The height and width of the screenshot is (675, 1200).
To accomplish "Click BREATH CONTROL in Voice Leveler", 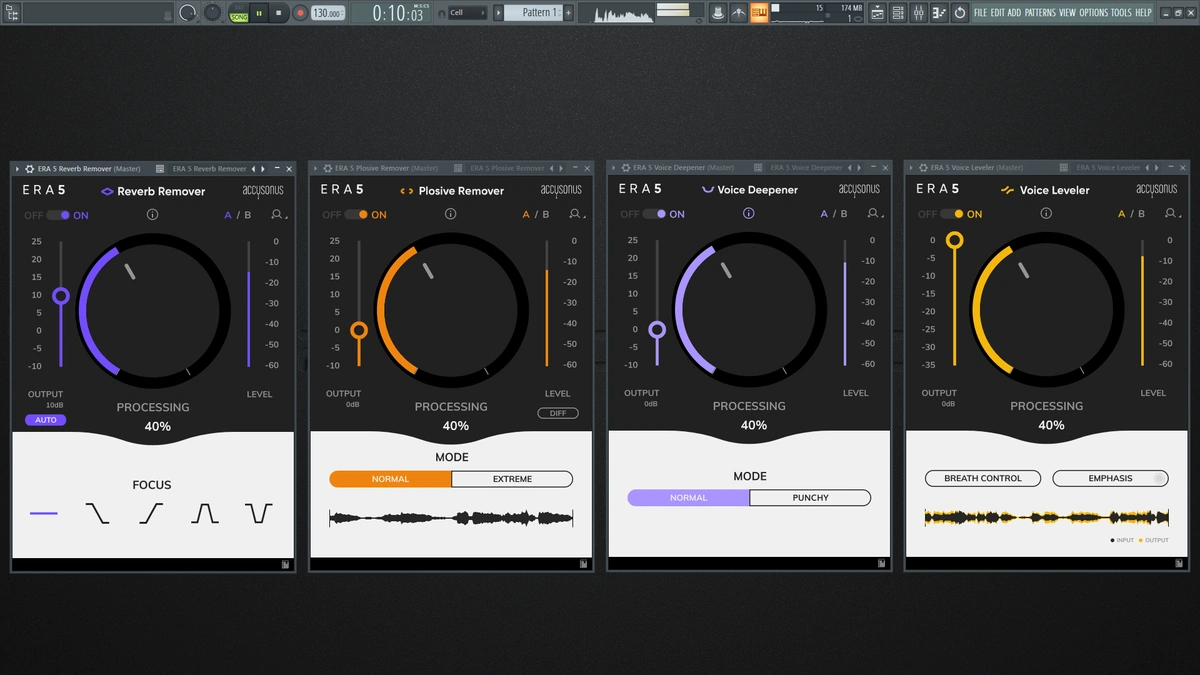I will point(983,478).
